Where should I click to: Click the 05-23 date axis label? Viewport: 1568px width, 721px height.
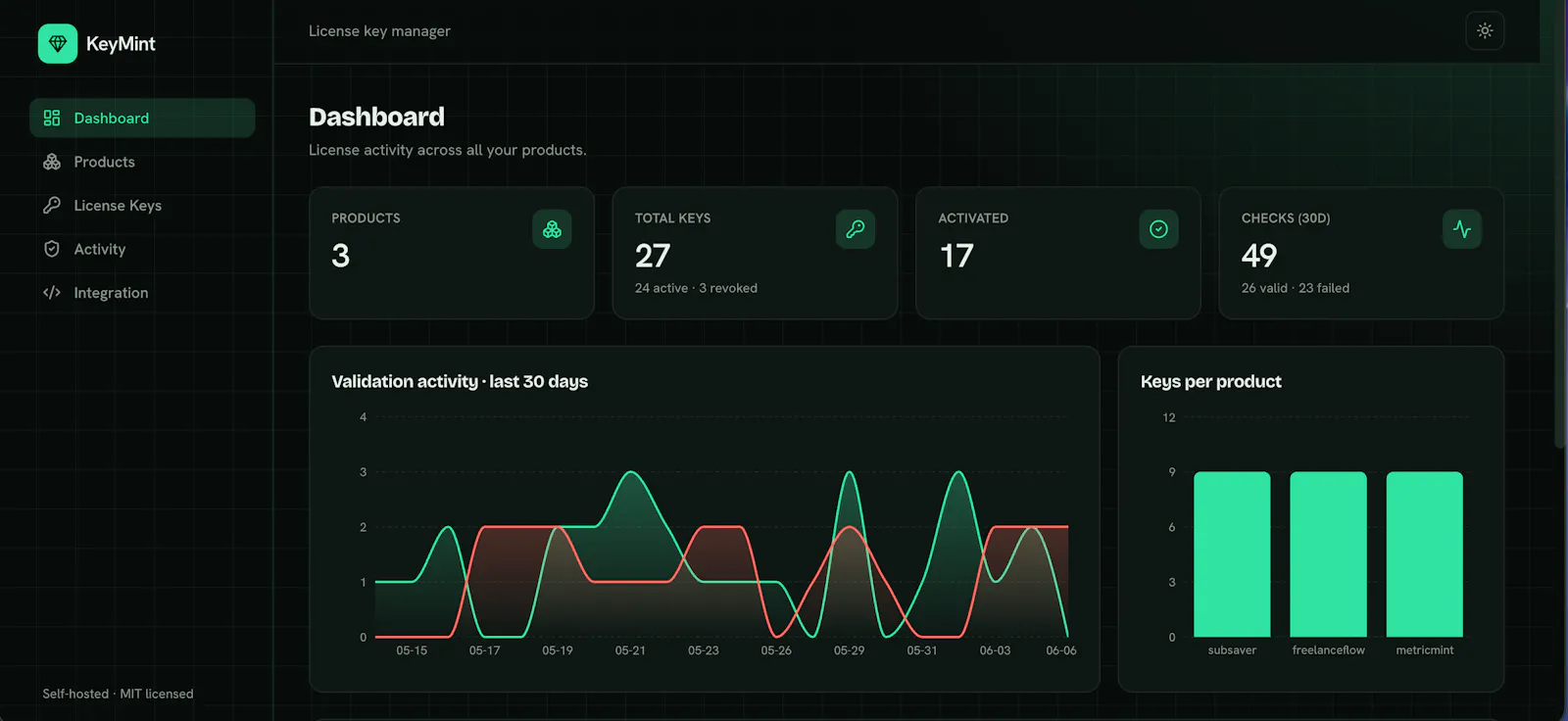click(x=704, y=650)
